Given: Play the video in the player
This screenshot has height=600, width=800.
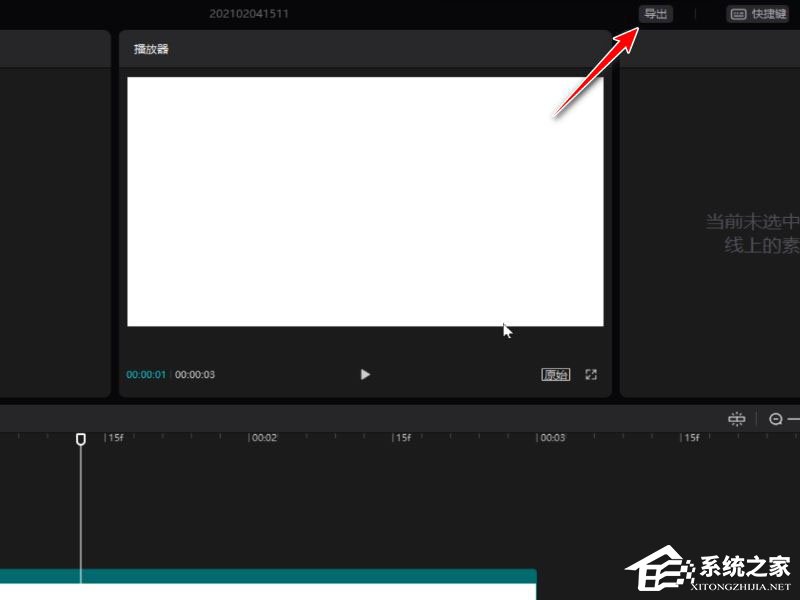Looking at the screenshot, I should point(365,374).
